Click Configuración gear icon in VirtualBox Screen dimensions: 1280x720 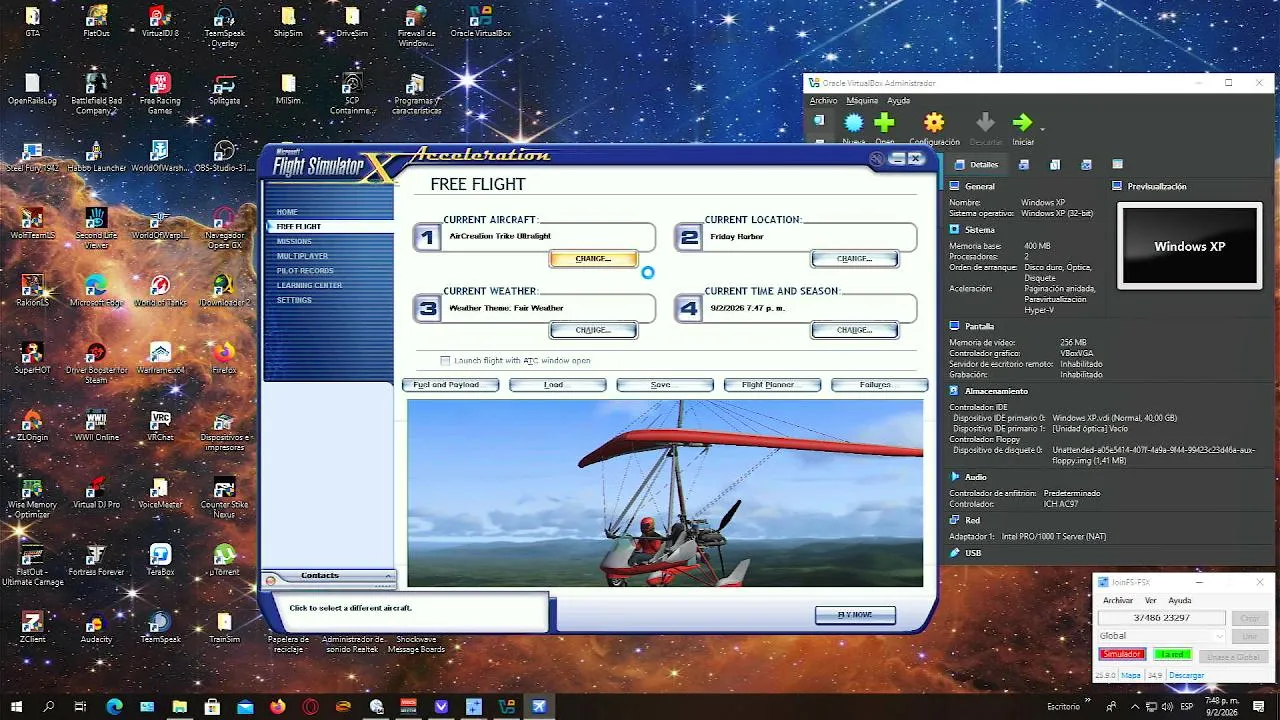pyautogui.click(x=934, y=123)
